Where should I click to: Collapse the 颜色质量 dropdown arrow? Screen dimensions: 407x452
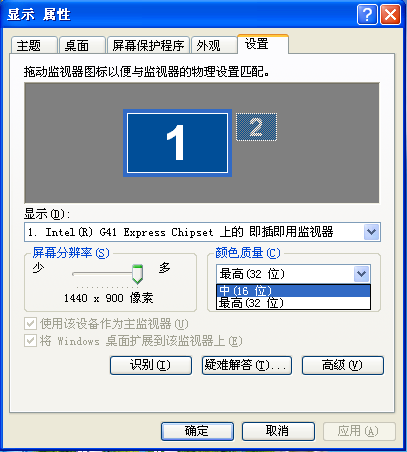coord(362,274)
